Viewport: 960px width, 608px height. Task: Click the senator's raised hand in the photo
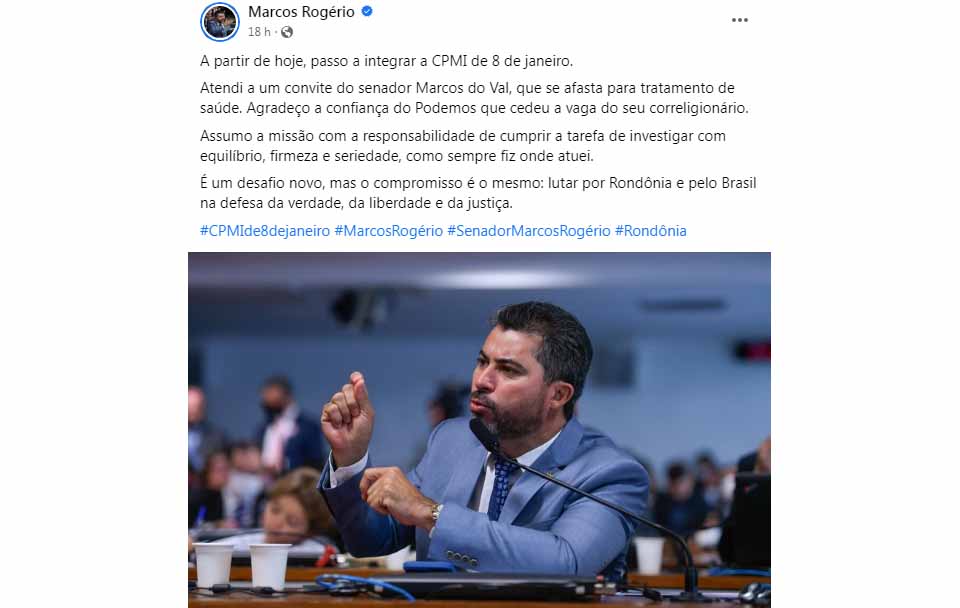click(x=348, y=418)
